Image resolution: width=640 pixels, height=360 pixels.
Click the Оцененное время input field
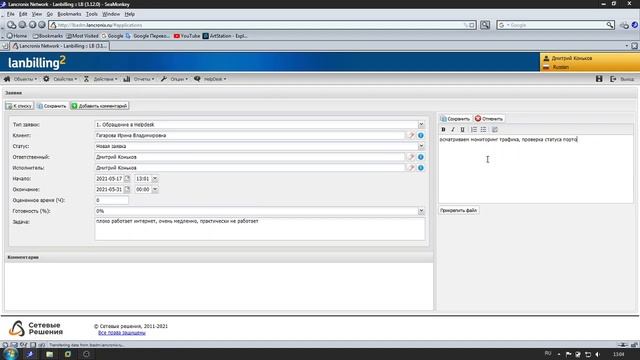coord(111,200)
